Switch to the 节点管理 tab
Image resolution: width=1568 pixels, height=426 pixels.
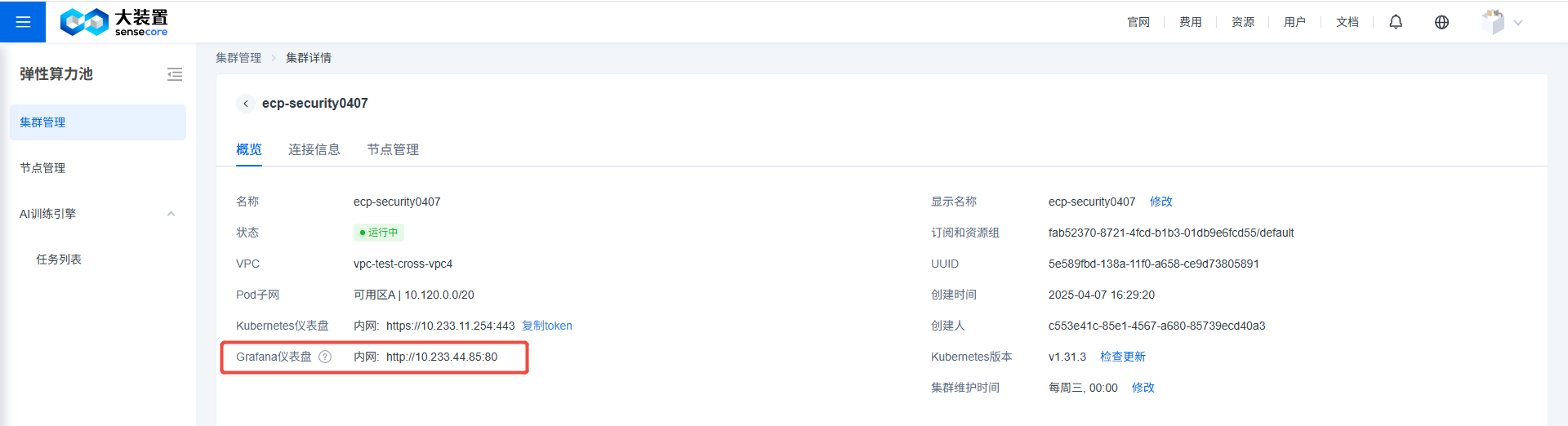point(393,149)
